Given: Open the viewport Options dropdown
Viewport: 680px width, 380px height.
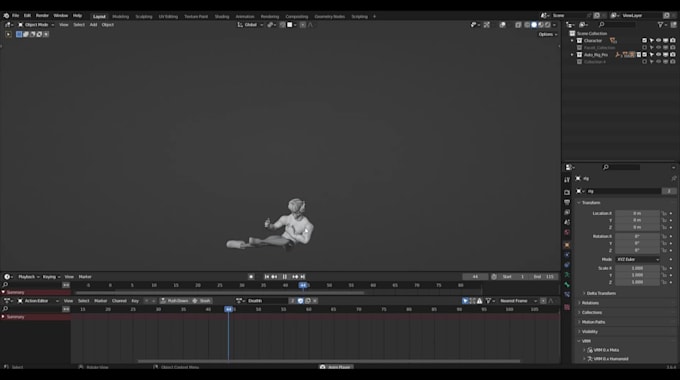Looking at the screenshot, I should coord(548,34).
